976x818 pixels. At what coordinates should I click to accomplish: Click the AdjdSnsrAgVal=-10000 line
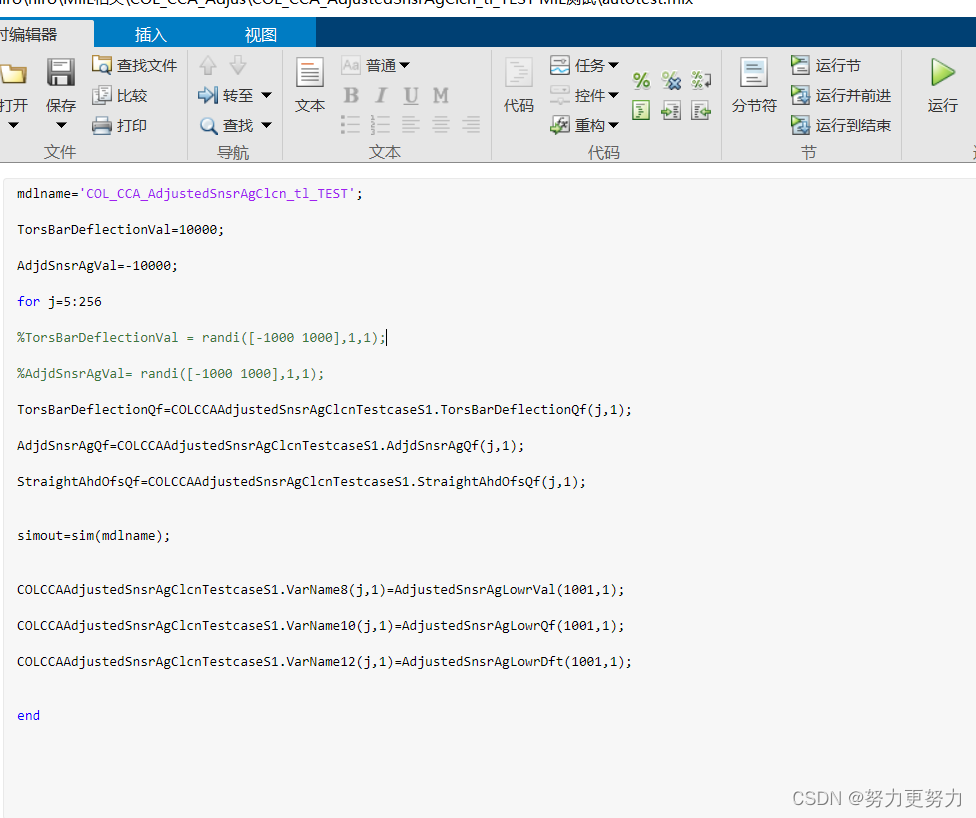pyautogui.click(x=97, y=265)
